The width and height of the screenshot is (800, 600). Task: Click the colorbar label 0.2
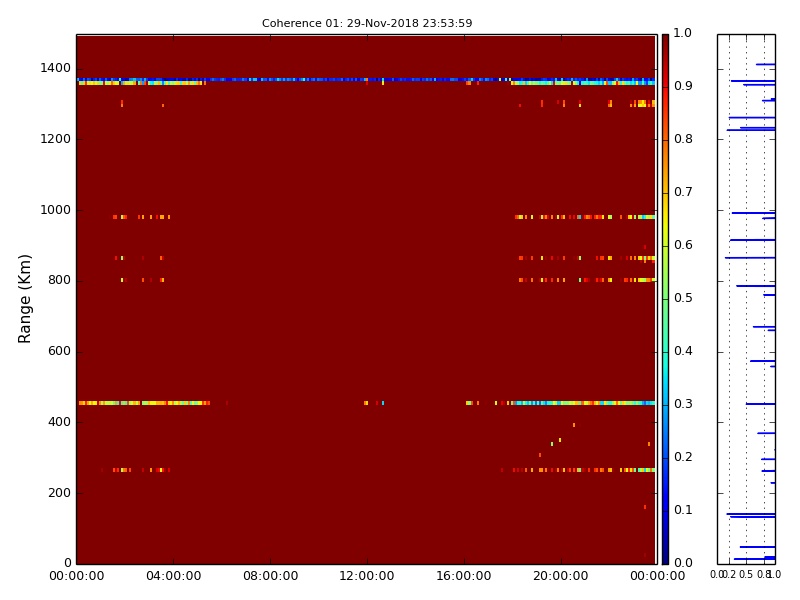pos(683,457)
